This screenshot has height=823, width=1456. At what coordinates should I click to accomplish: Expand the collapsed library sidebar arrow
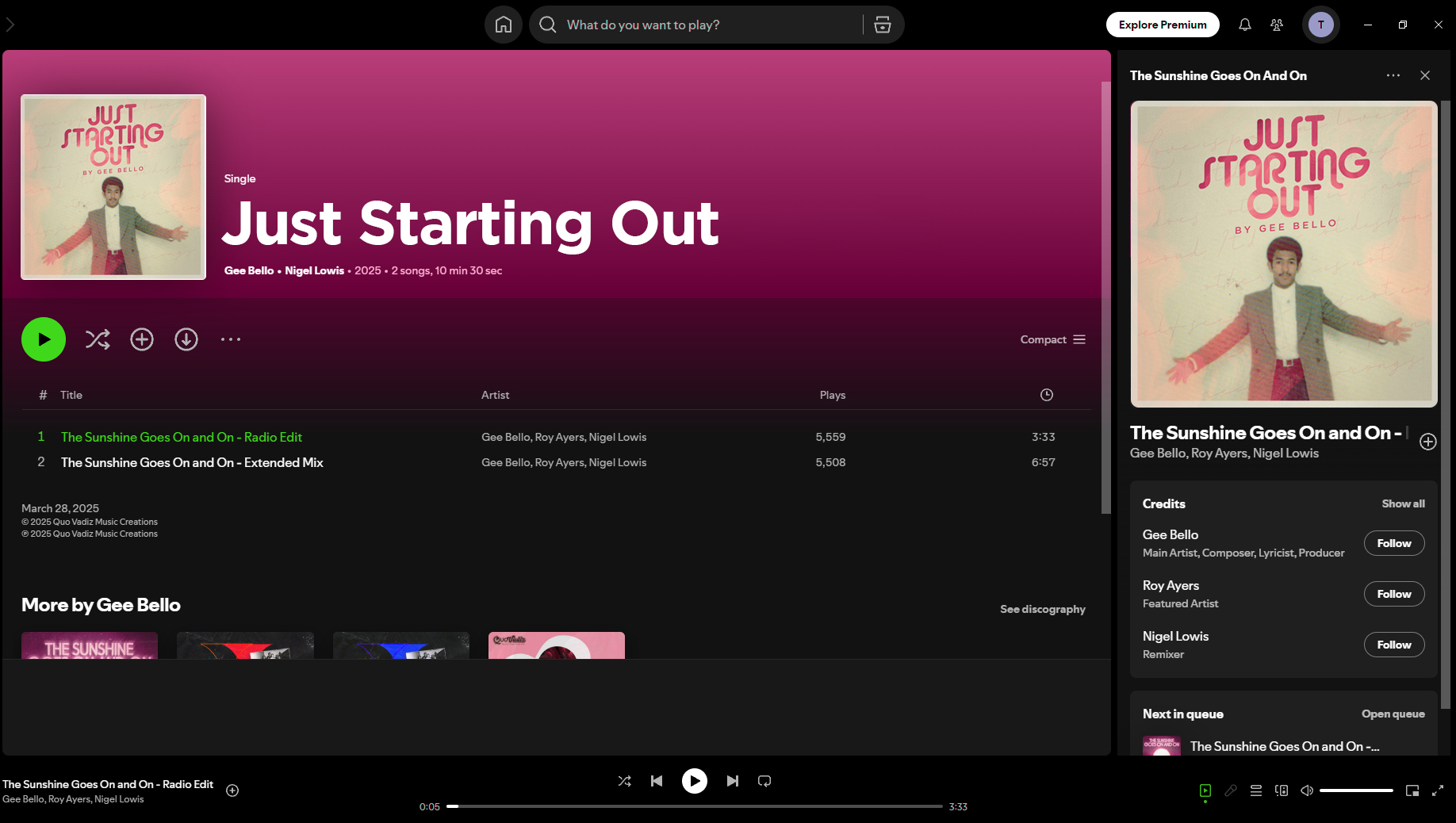click(x=10, y=25)
